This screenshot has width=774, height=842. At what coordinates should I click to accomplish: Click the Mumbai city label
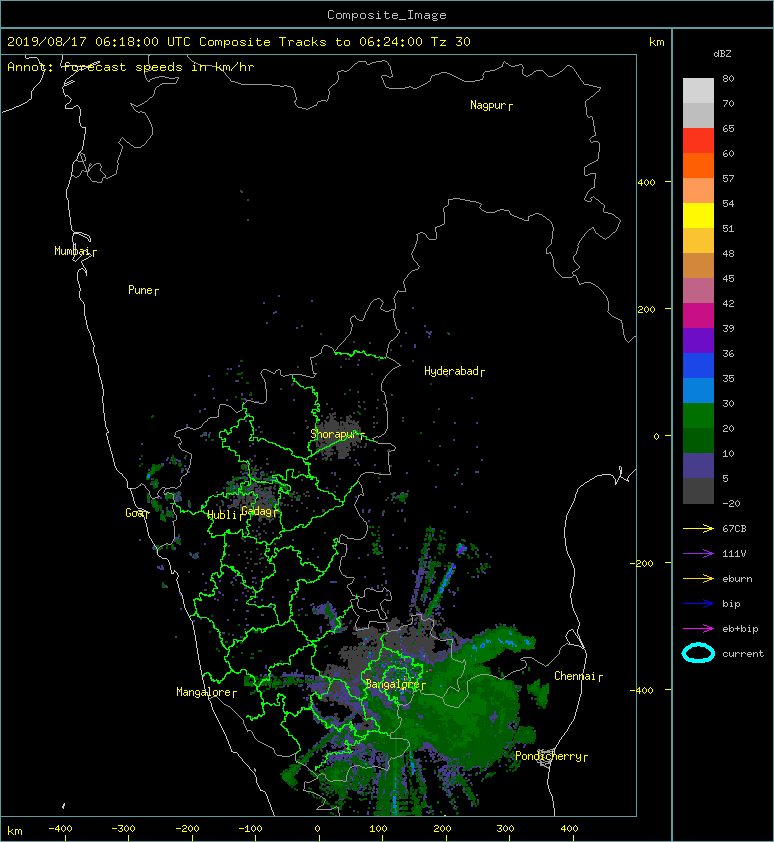click(x=72, y=251)
